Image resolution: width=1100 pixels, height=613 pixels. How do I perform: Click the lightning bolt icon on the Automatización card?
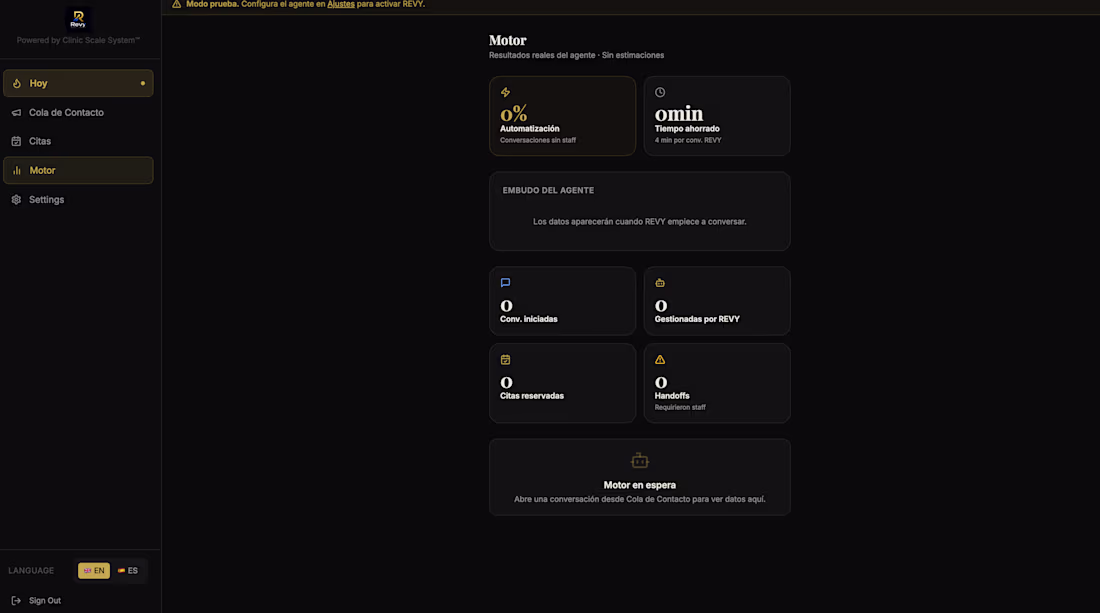tap(505, 93)
